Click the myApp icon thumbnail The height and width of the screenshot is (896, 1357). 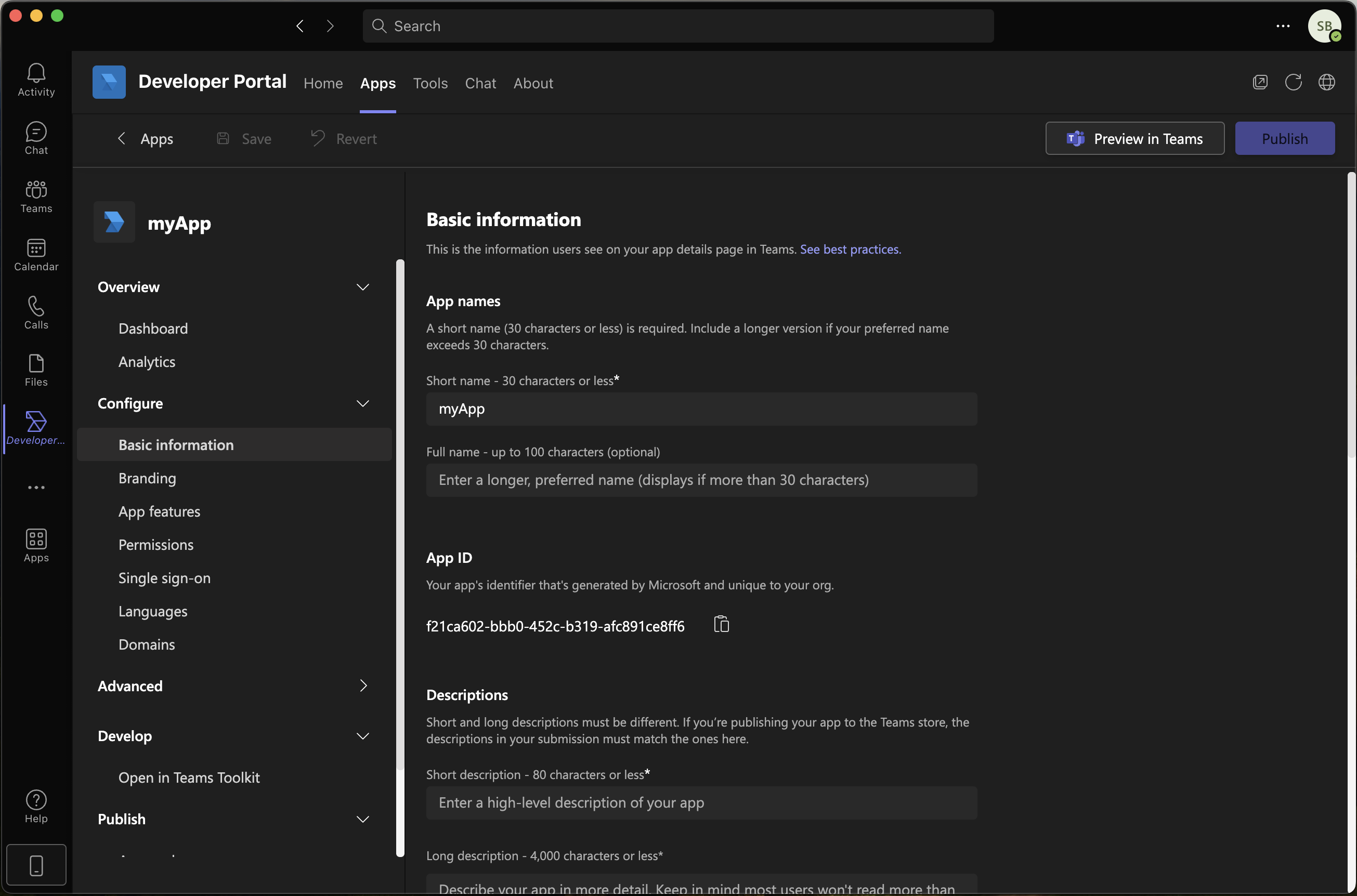(114, 222)
